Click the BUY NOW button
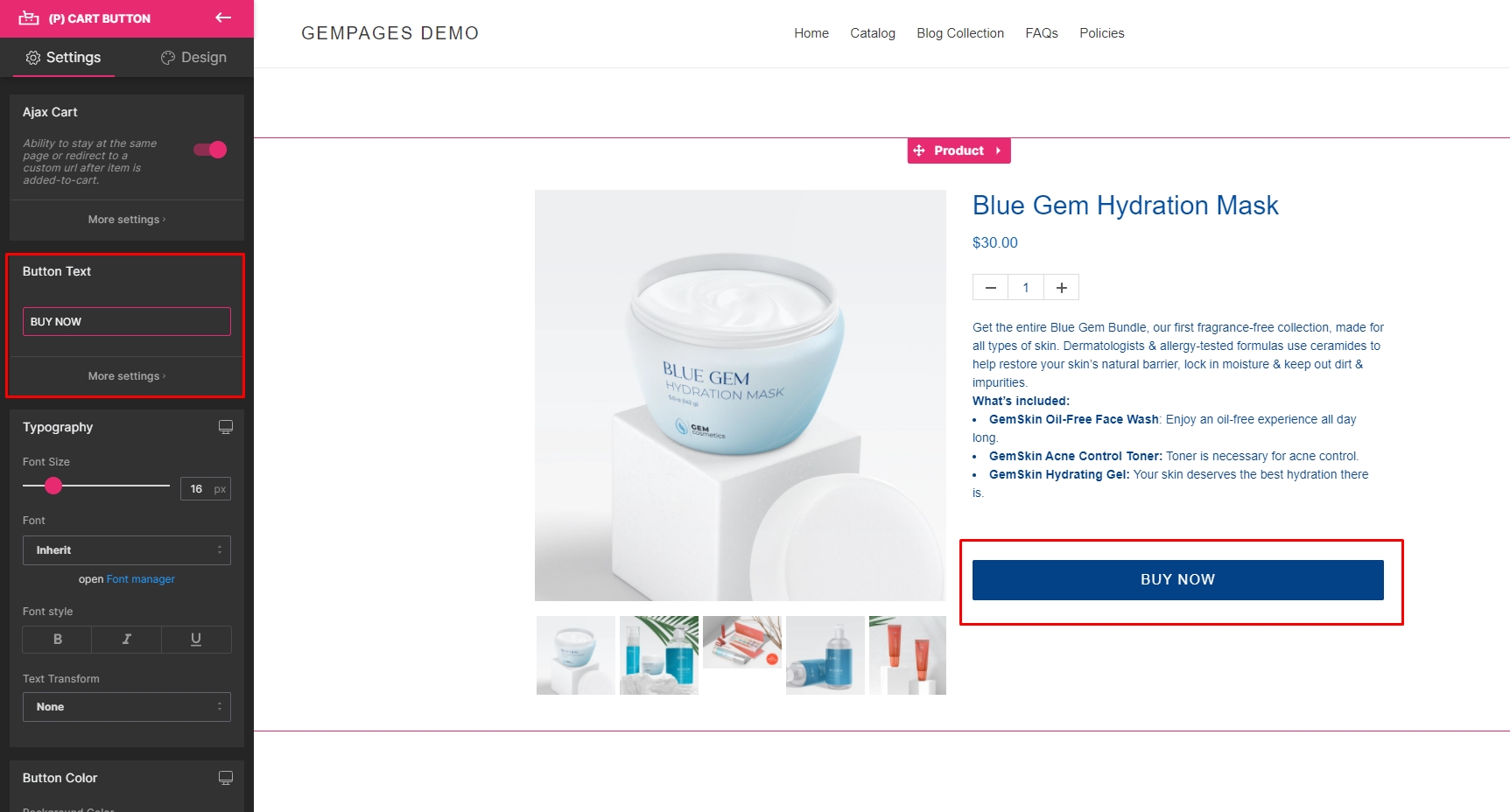The width and height of the screenshot is (1510, 812). point(1178,580)
